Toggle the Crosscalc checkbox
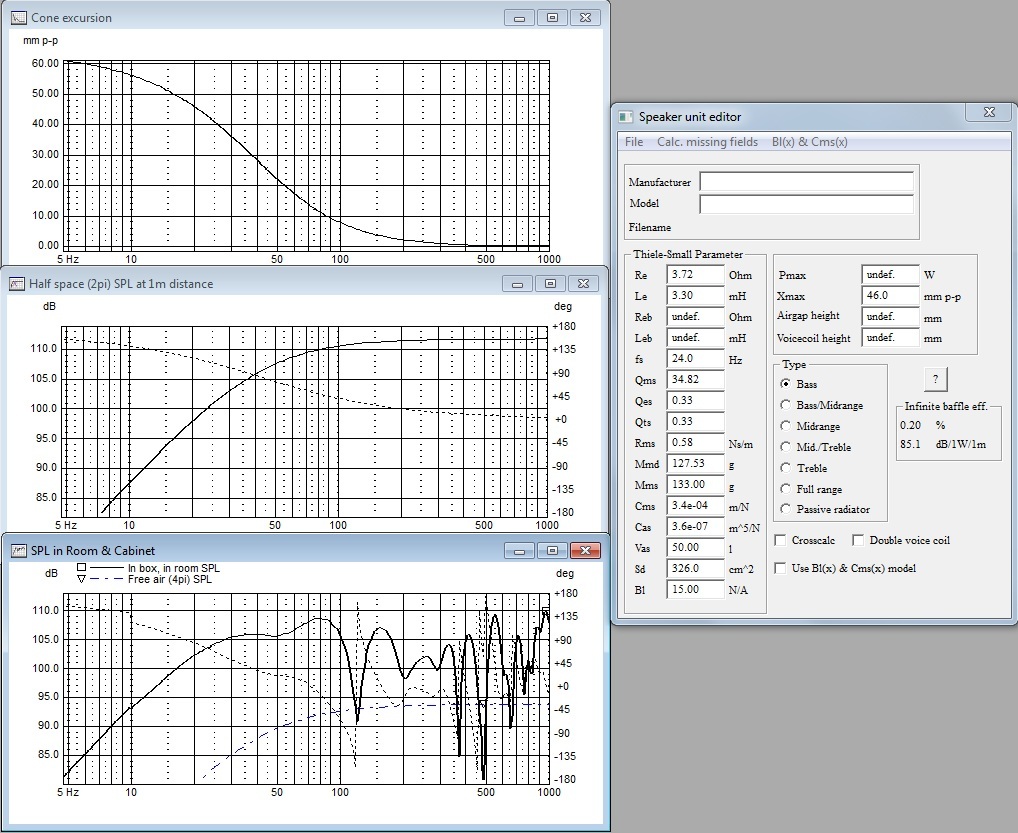 (781, 541)
